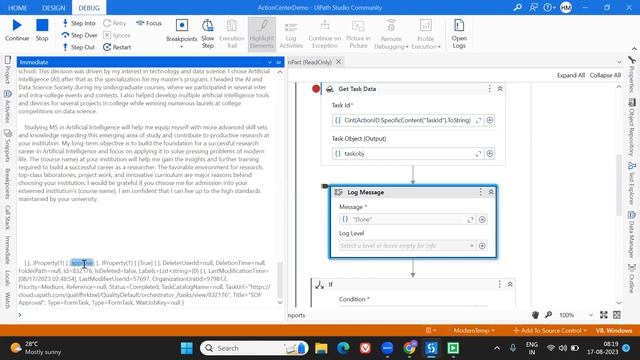The height and width of the screenshot is (360, 640).
Task: Open the Snippets side panel
Action: tap(7, 145)
